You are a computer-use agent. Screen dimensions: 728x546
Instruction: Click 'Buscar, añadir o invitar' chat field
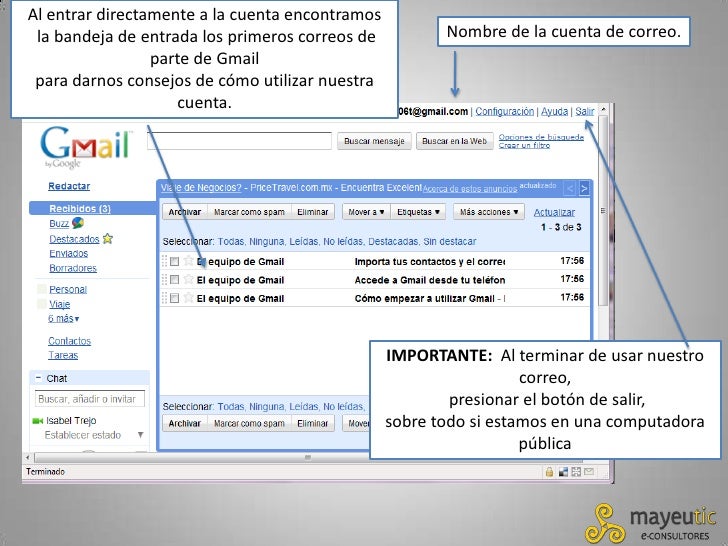(x=90, y=399)
